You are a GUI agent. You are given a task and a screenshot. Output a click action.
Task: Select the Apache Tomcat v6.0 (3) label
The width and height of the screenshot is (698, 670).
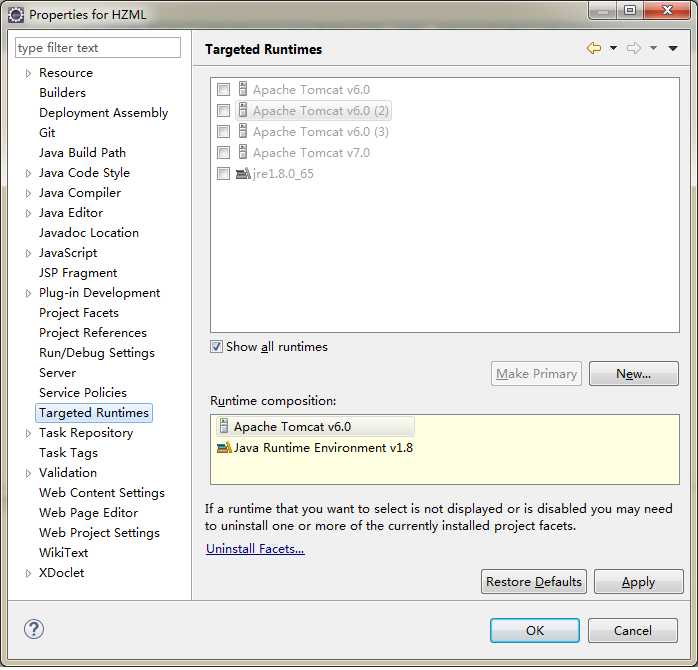[321, 132]
